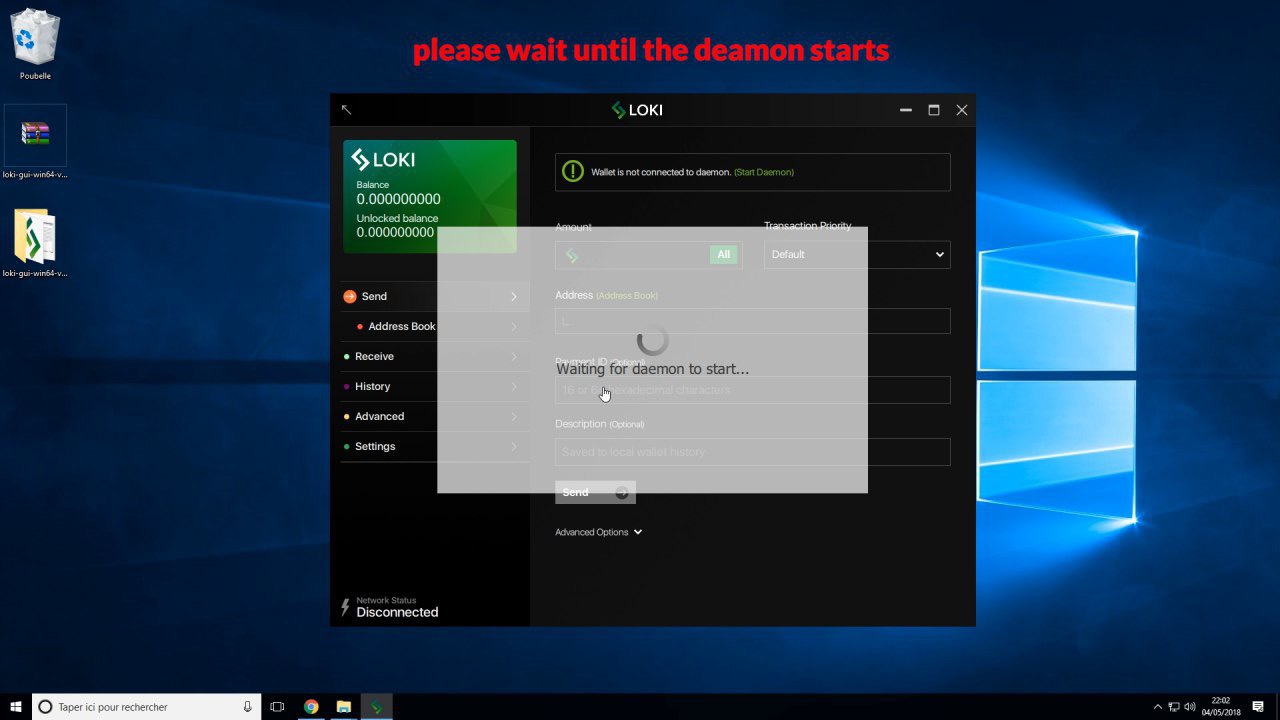1280x720 pixels.
Task: Click the arrow icon on the Send button
Action: (621, 492)
